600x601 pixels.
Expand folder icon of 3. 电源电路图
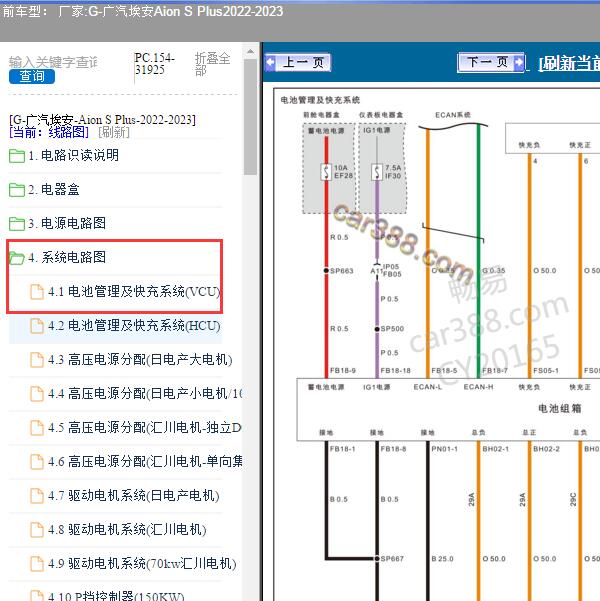(x=17, y=224)
